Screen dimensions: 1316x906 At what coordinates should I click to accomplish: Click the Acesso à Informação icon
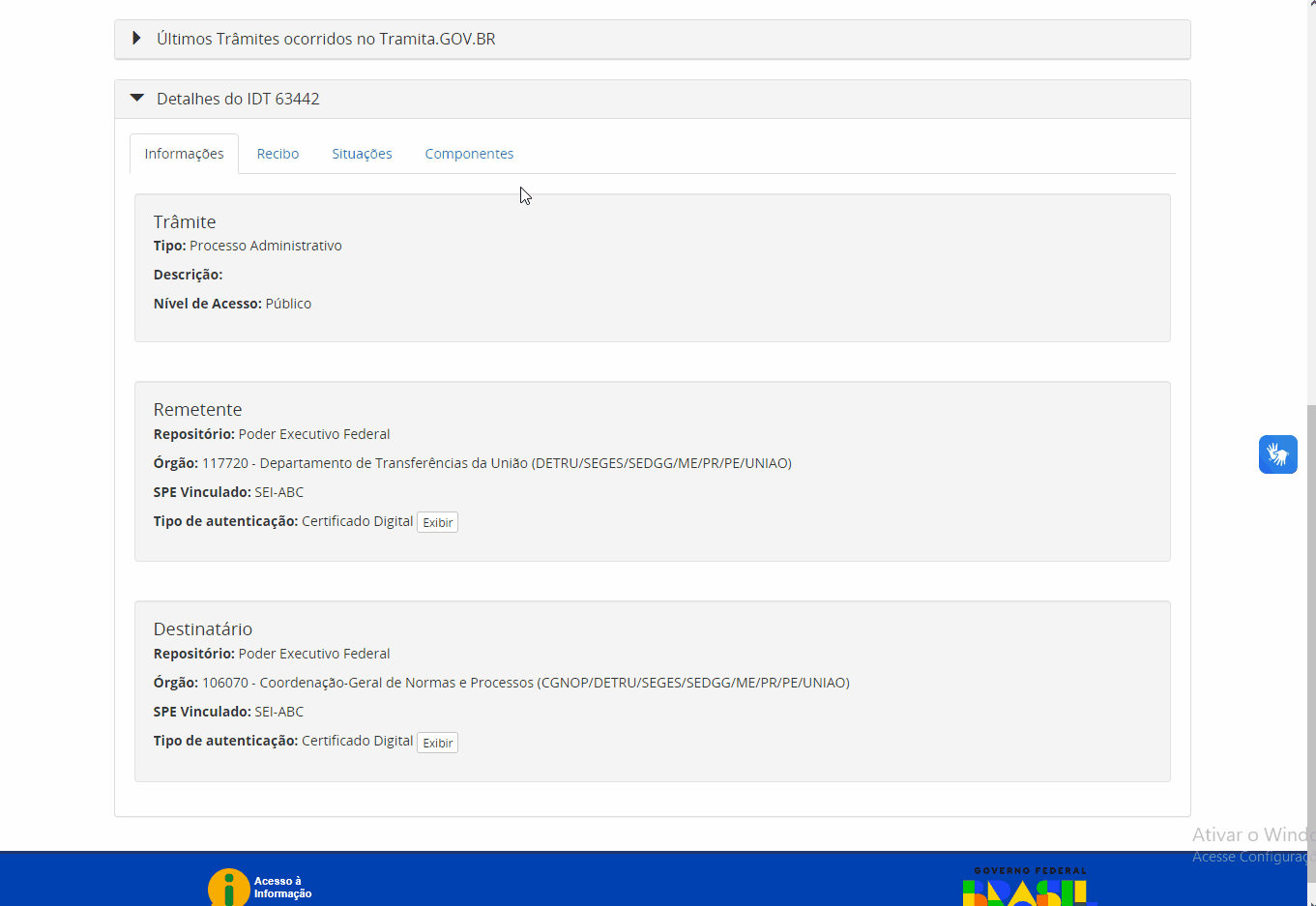(x=259, y=887)
